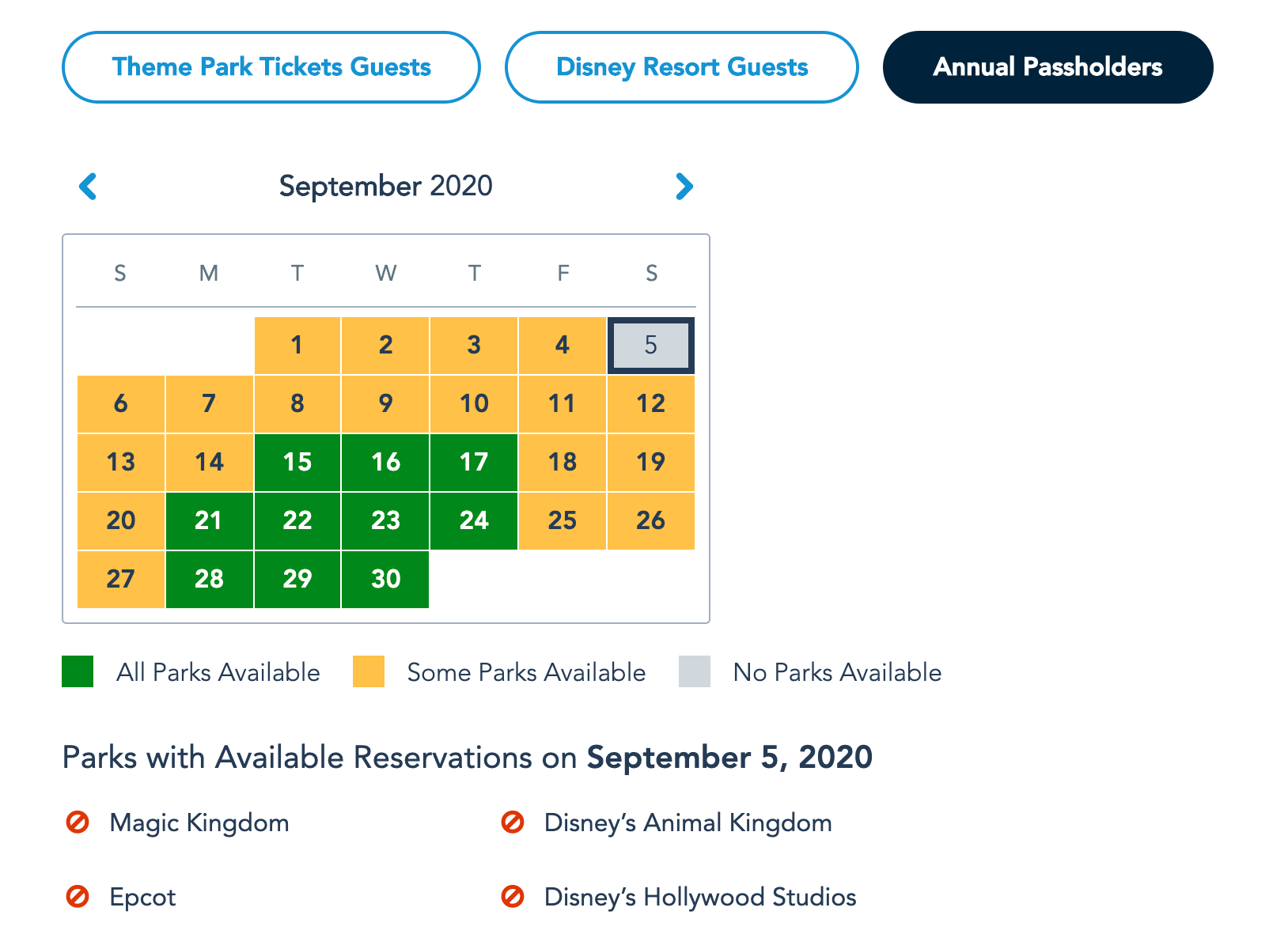Select September 5 on the calendar
The height and width of the screenshot is (949, 1288).
(x=650, y=346)
